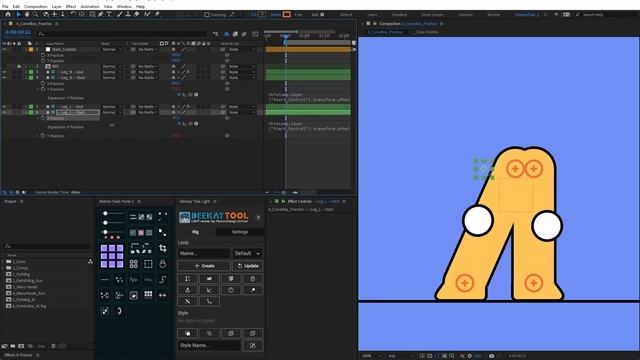This screenshot has height=360, width=640.
Task: Toggle visibility of Start_Control layer
Action: [4, 49]
